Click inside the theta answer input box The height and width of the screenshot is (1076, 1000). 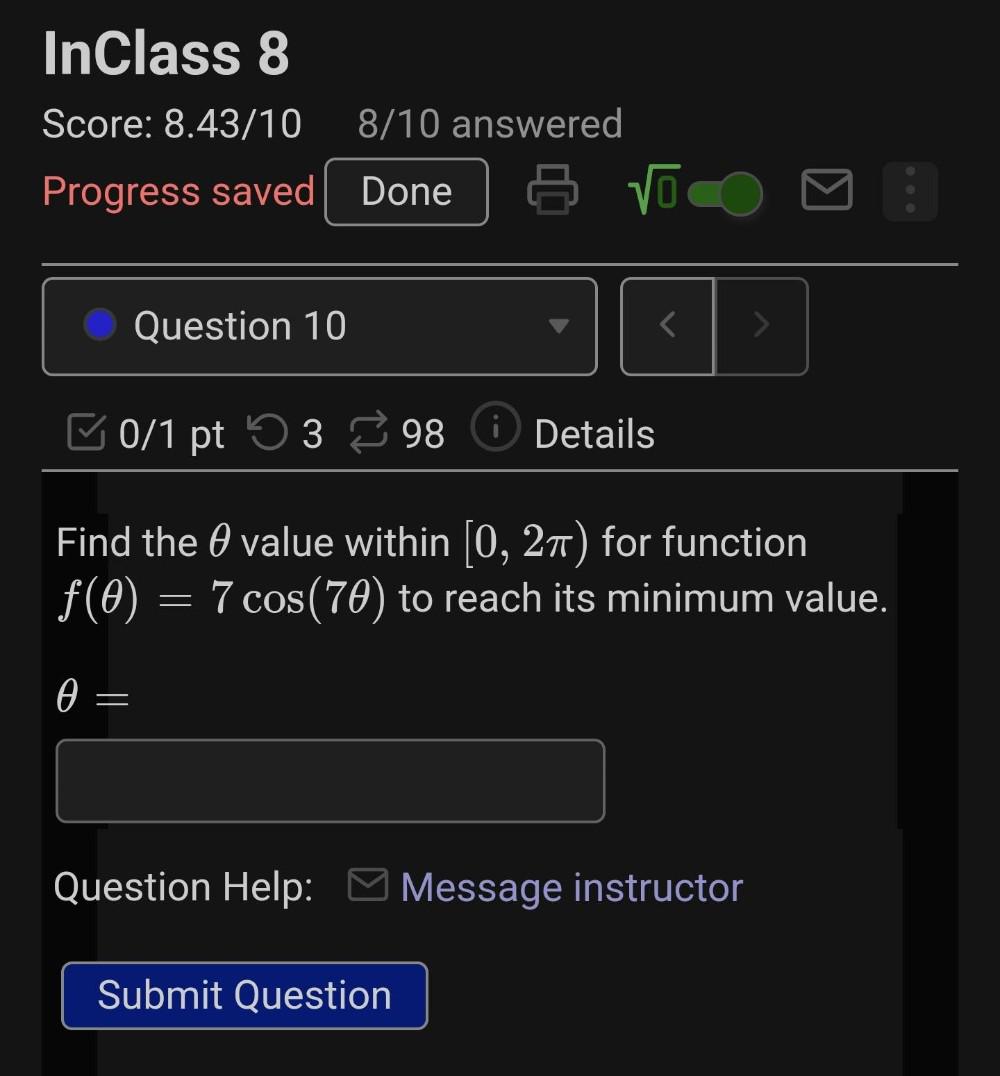coord(330,781)
